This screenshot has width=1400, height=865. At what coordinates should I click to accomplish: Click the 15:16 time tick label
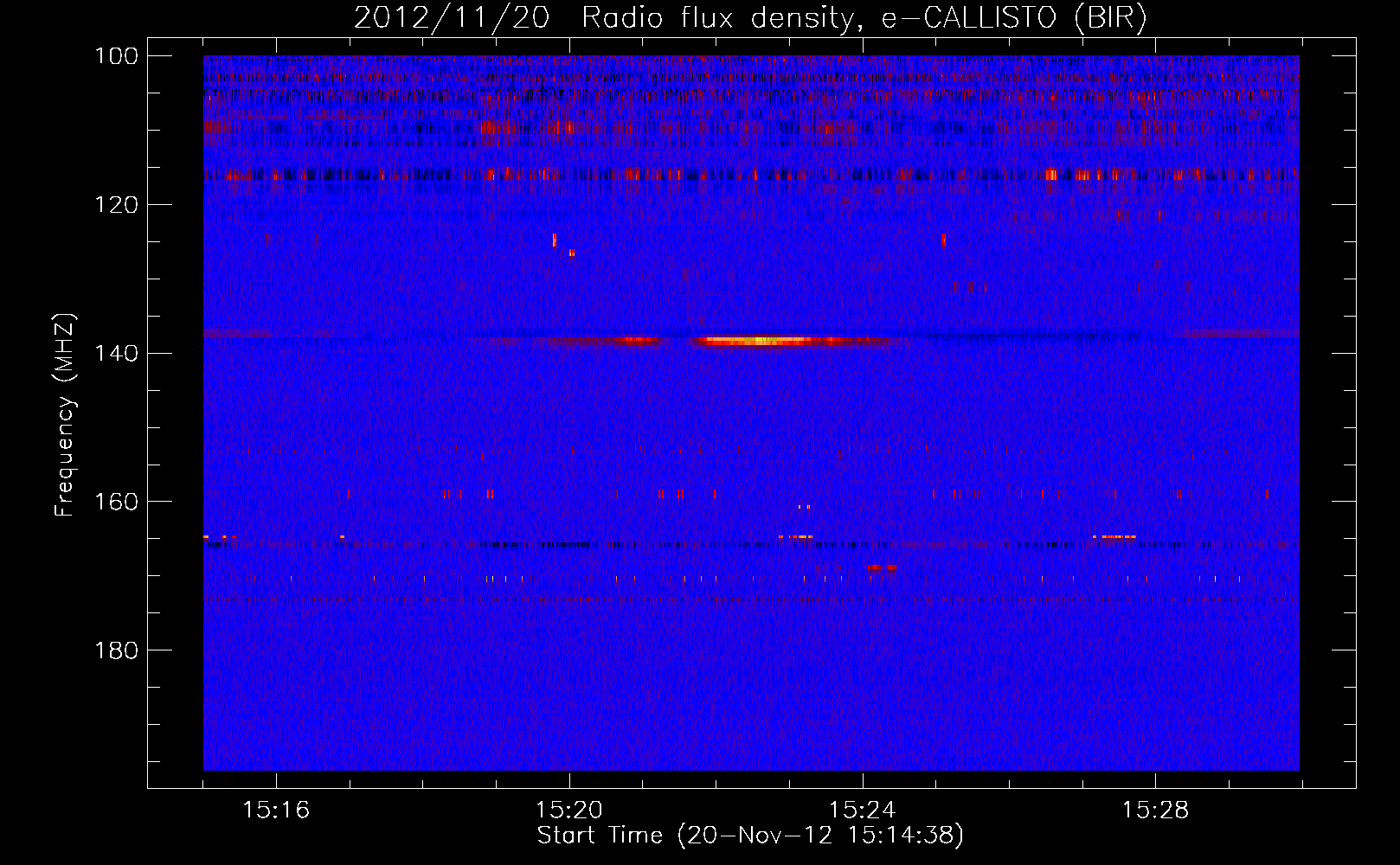tap(276, 811)
